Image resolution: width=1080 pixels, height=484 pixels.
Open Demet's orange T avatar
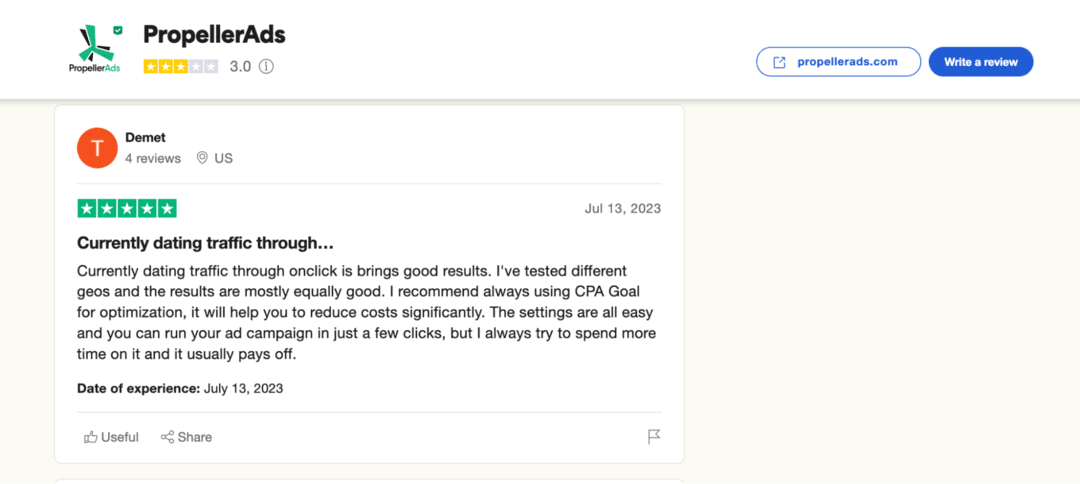[x=97, y=148]
